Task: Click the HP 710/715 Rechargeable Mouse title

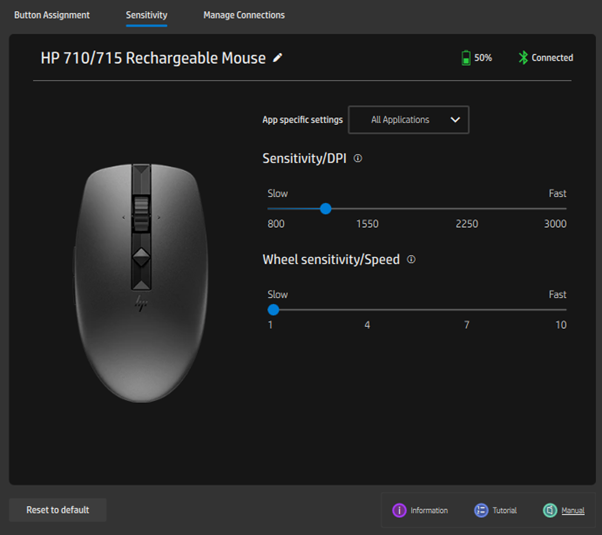Action: pyautogui.click(x=153, y=58)
